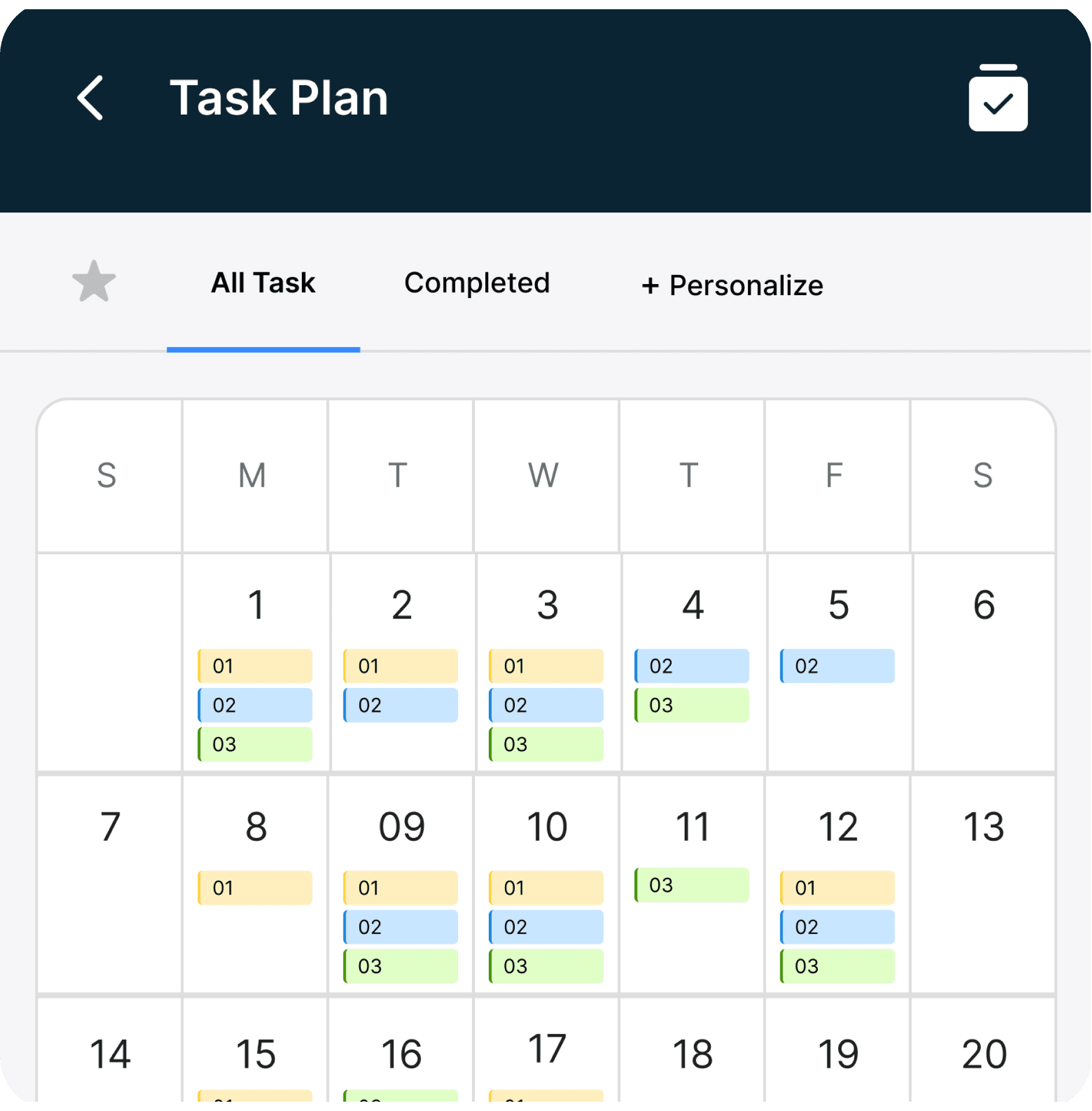
Task: Select task 01 on day 1
Action: [x=254, y=666]
